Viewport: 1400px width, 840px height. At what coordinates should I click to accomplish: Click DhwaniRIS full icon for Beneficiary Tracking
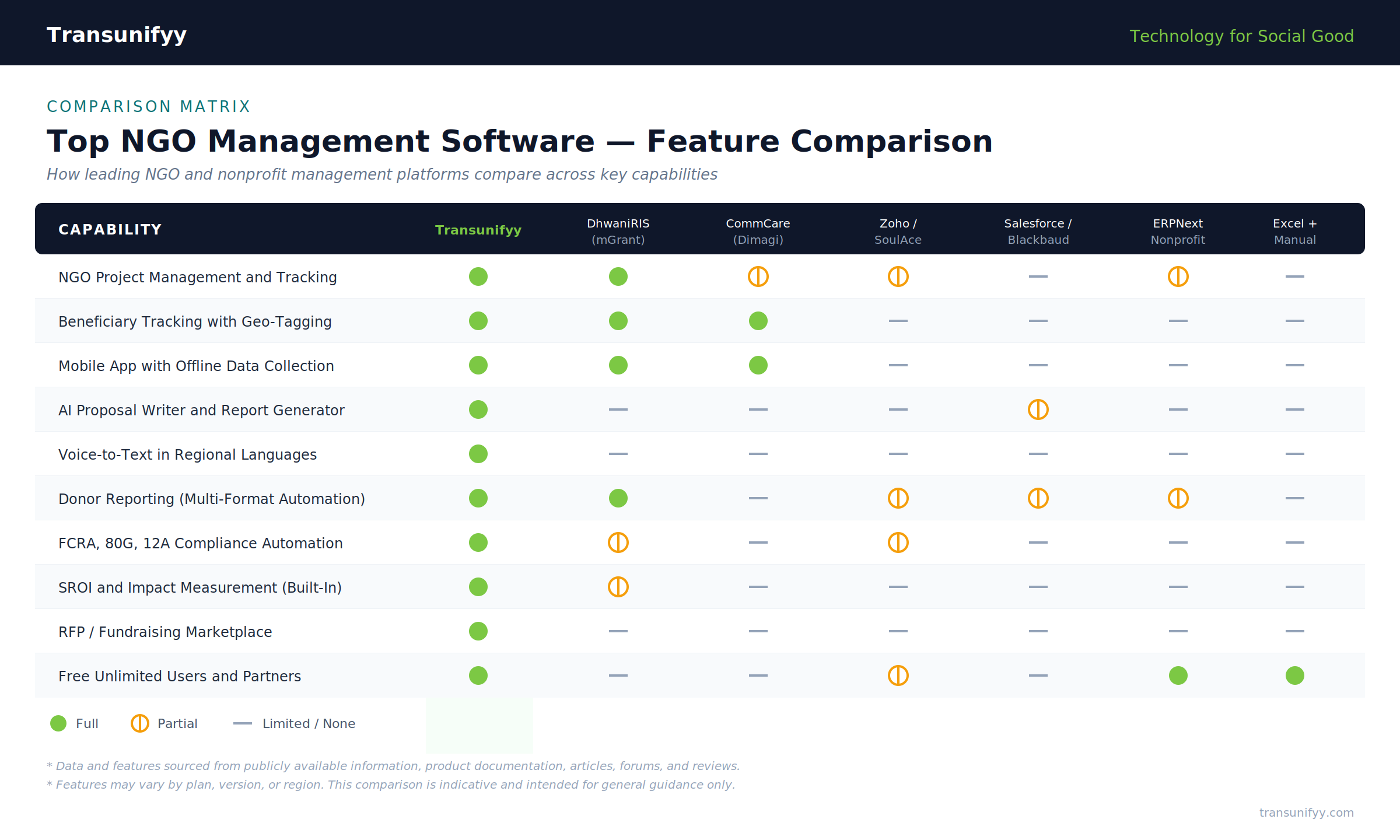618,321
